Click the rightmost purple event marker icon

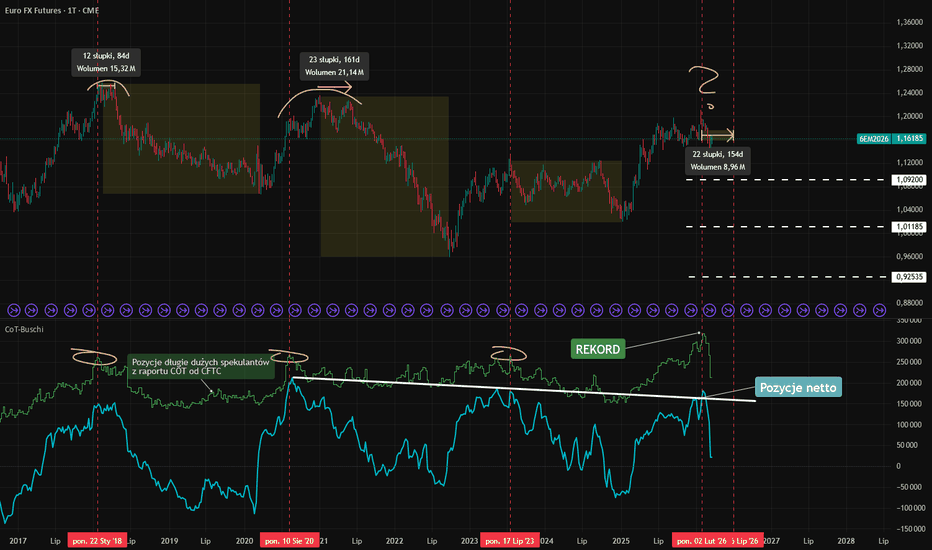[879, 310]
